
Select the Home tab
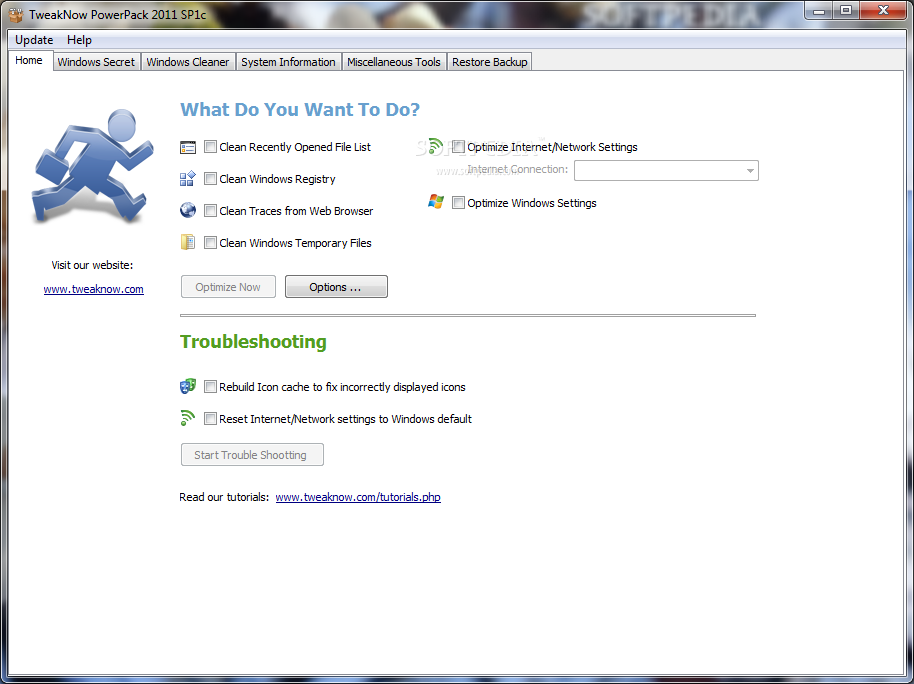[x=29, y=61]
